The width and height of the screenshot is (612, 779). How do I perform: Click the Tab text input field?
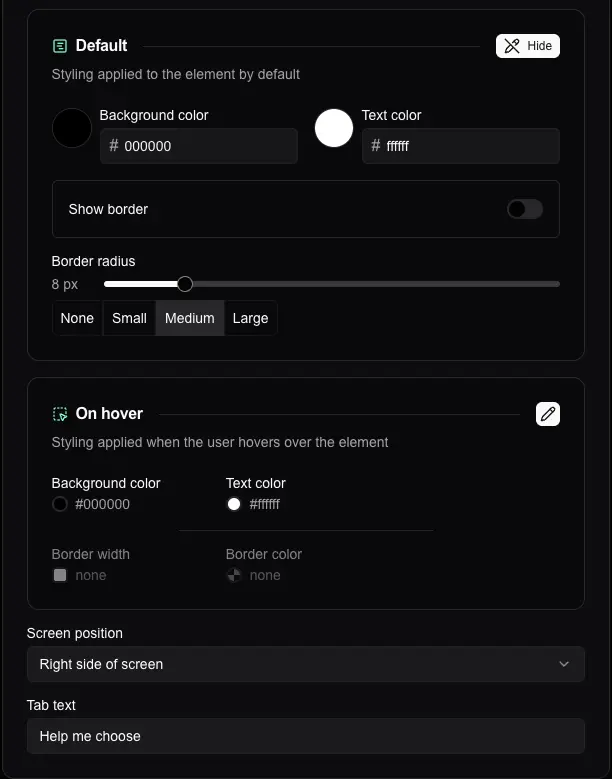[x=305, y=736]
